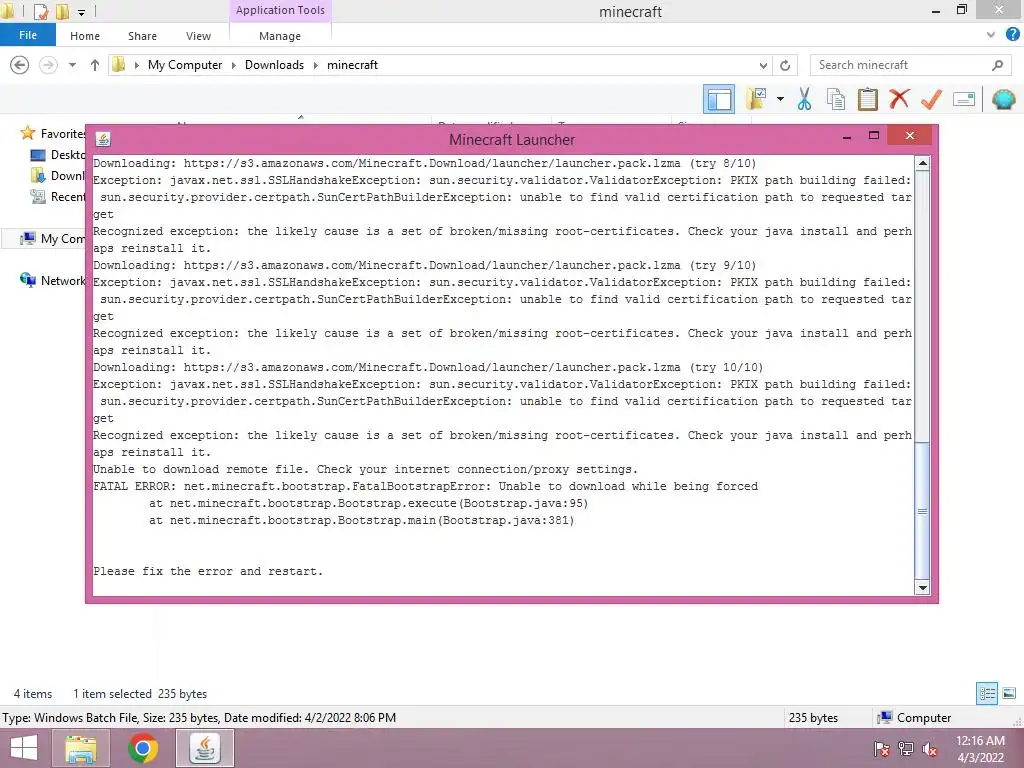
Task: Go up one folder level
Action: pos(95,65)
